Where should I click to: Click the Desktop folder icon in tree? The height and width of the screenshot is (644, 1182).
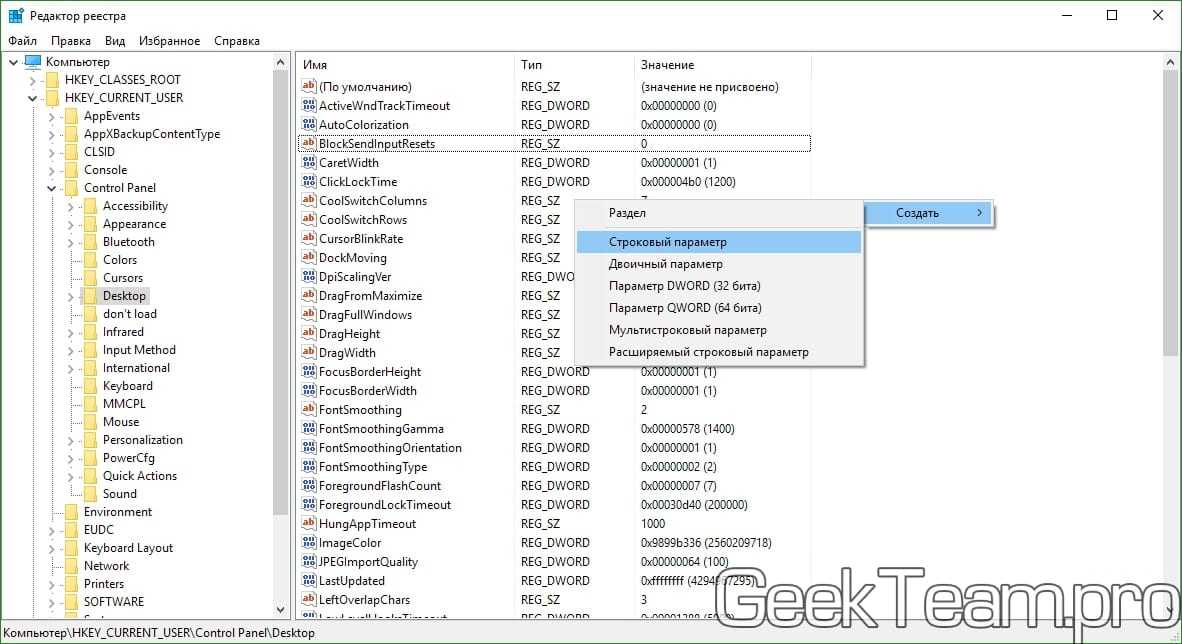click(x=90, y=296)
